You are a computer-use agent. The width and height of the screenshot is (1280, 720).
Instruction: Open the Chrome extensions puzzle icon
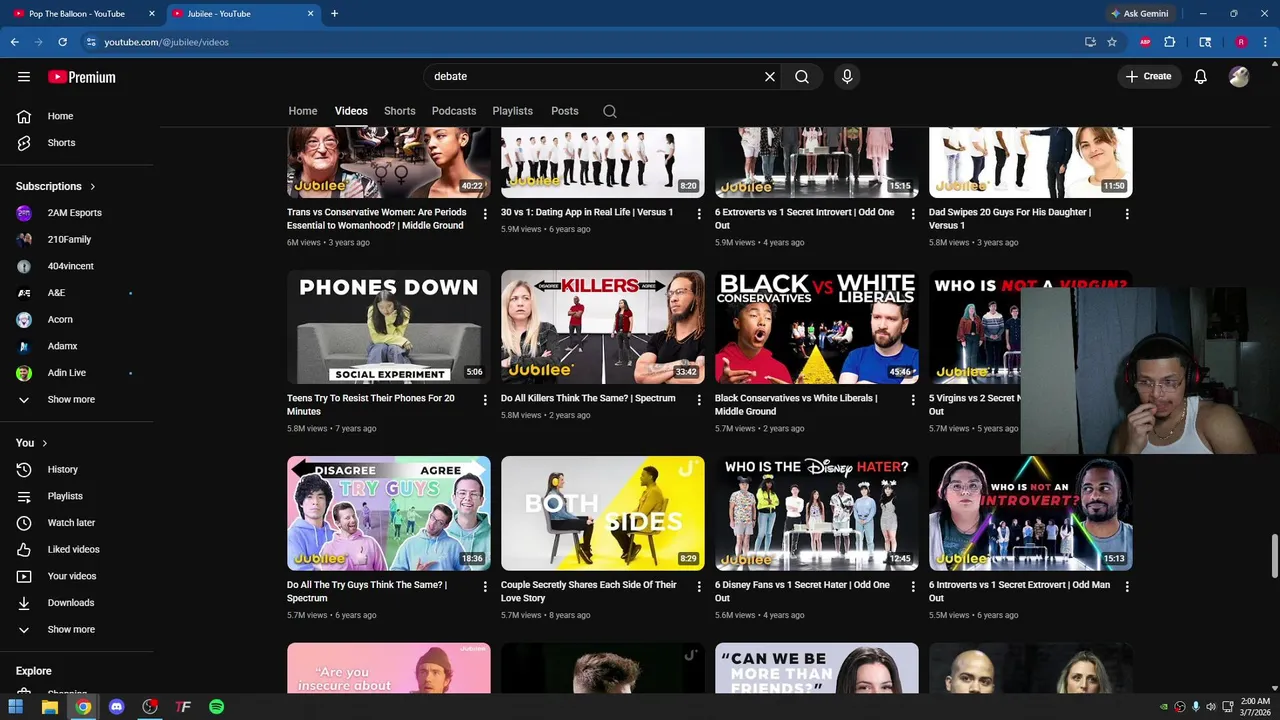1169,42
